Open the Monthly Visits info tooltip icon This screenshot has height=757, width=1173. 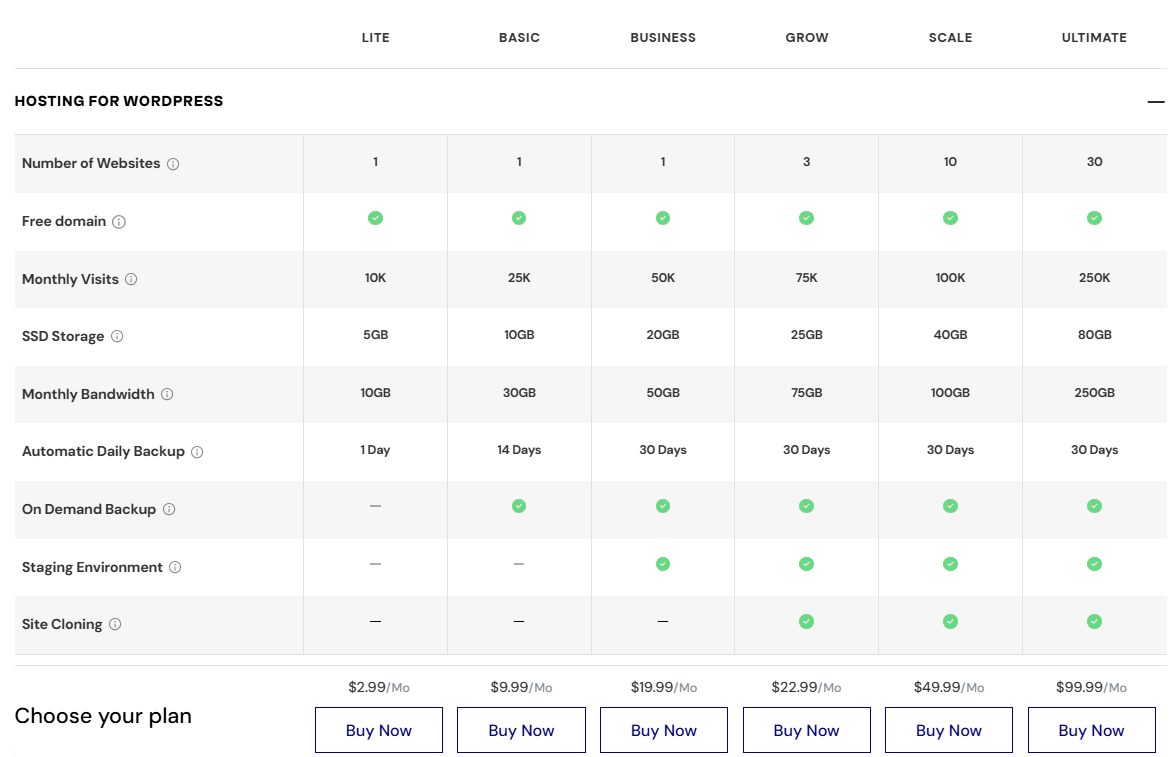(131, 280)
